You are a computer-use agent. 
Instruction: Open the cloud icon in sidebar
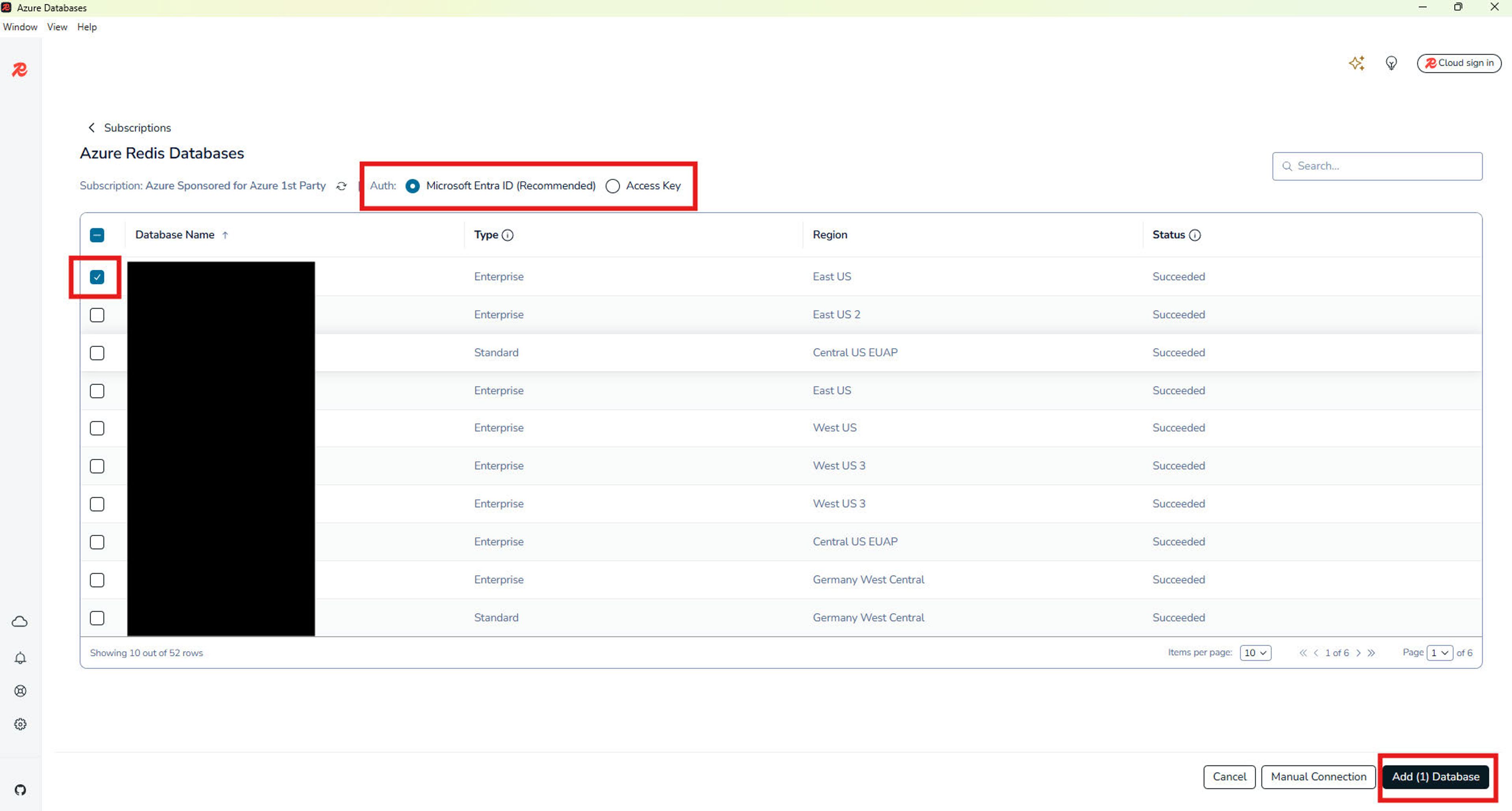[x=20, y=621]
